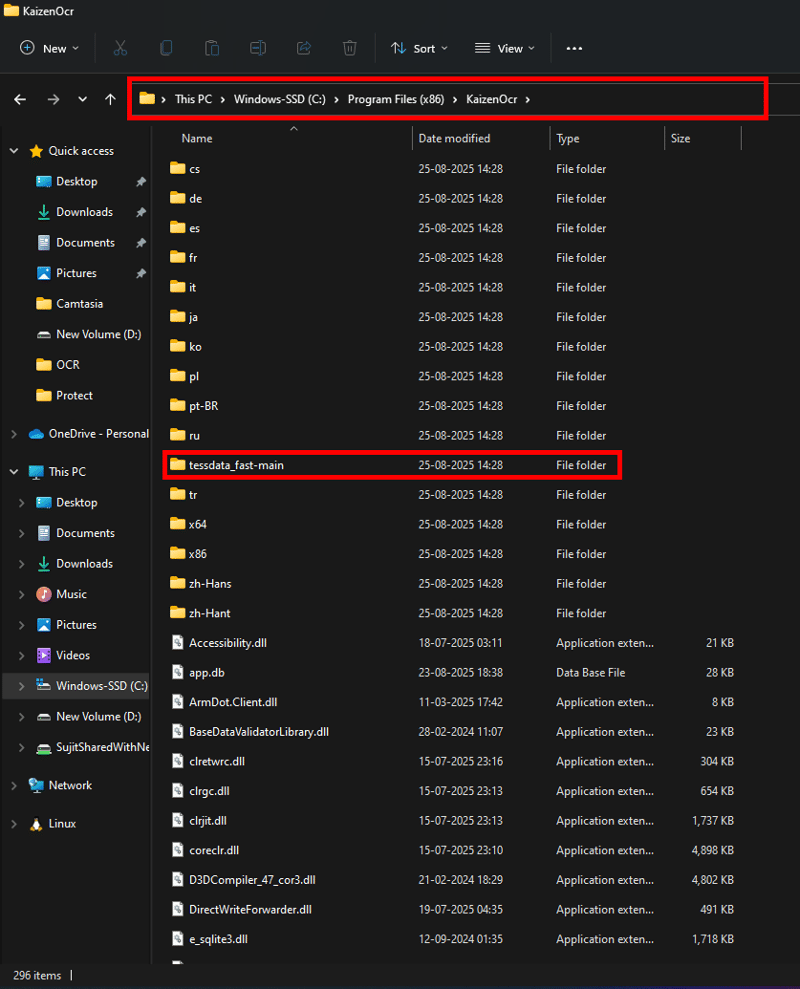Click the Paste clipboard icon
This screenshot has width=800, height=989.
click(x=212, y=48)
